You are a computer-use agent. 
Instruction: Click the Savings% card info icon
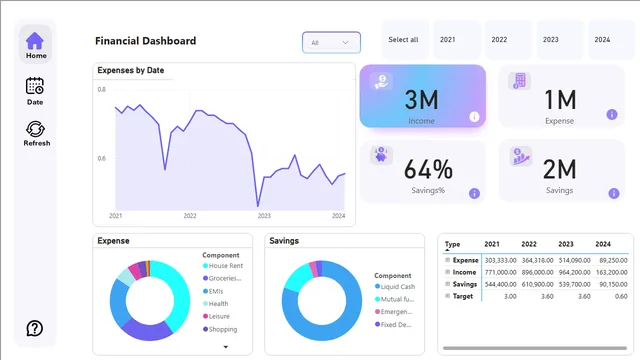point(474,193)
